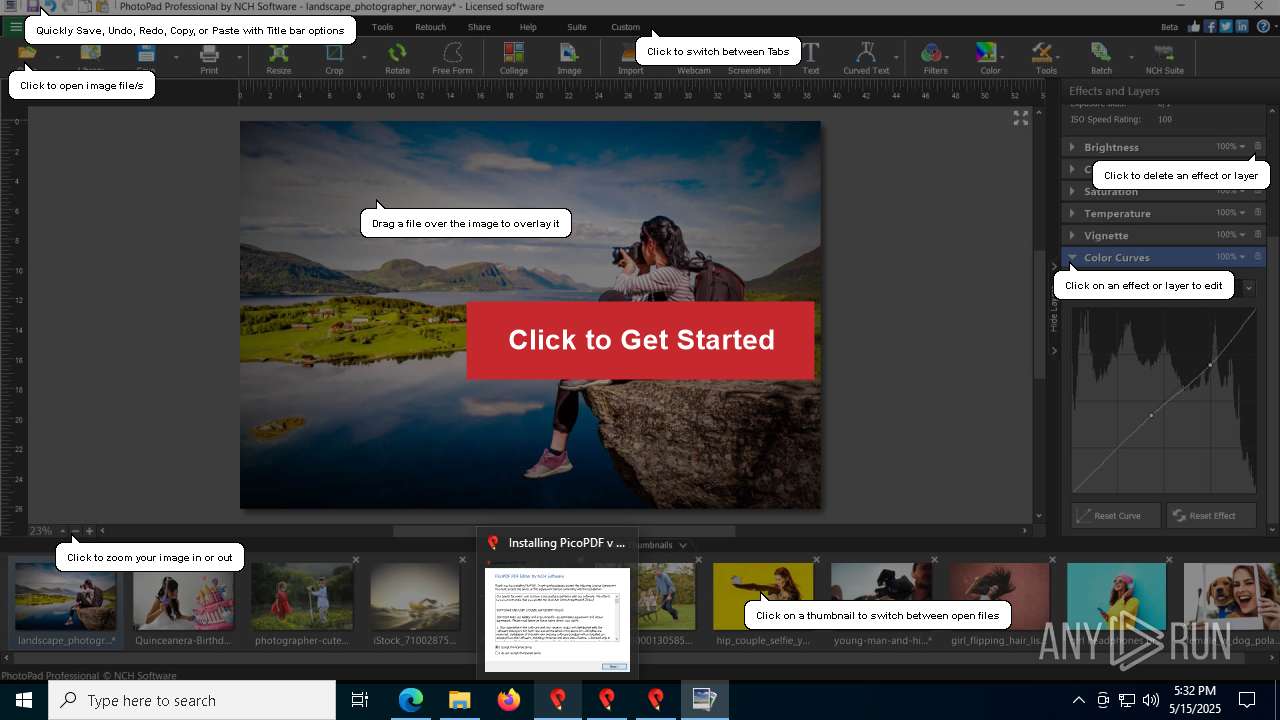Open File Explorer from taskbar
The width and height of the screenshot is (1280, 720).
460,700
